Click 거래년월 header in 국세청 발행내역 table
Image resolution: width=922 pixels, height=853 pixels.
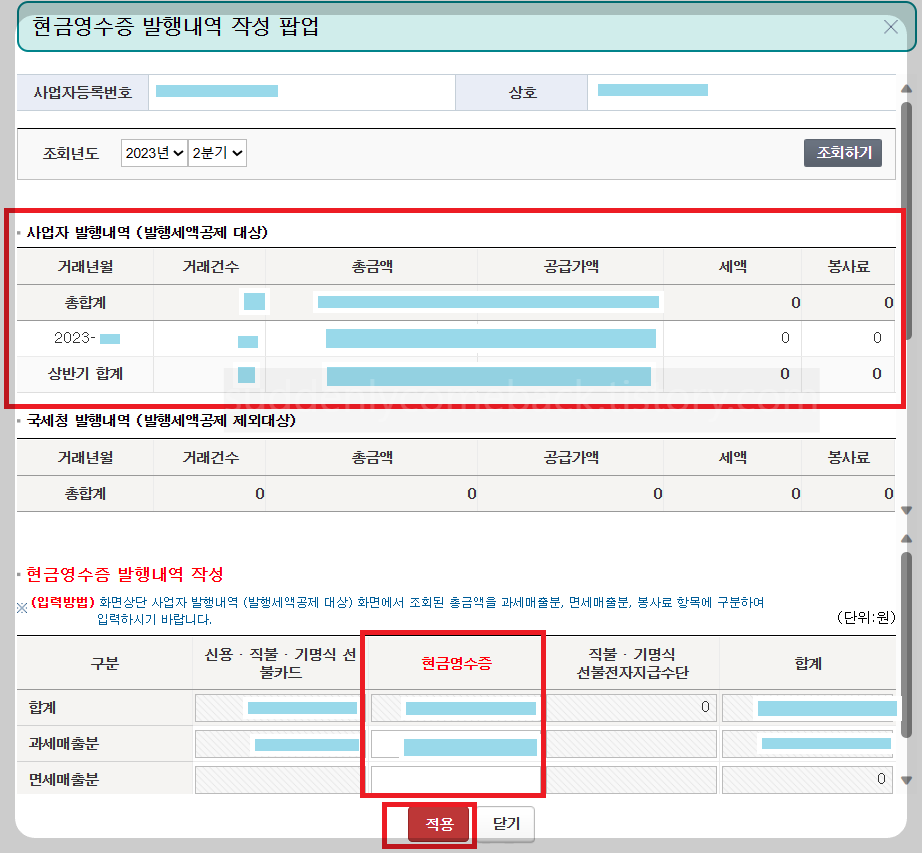pyautogui.click(x=85, y=458)
